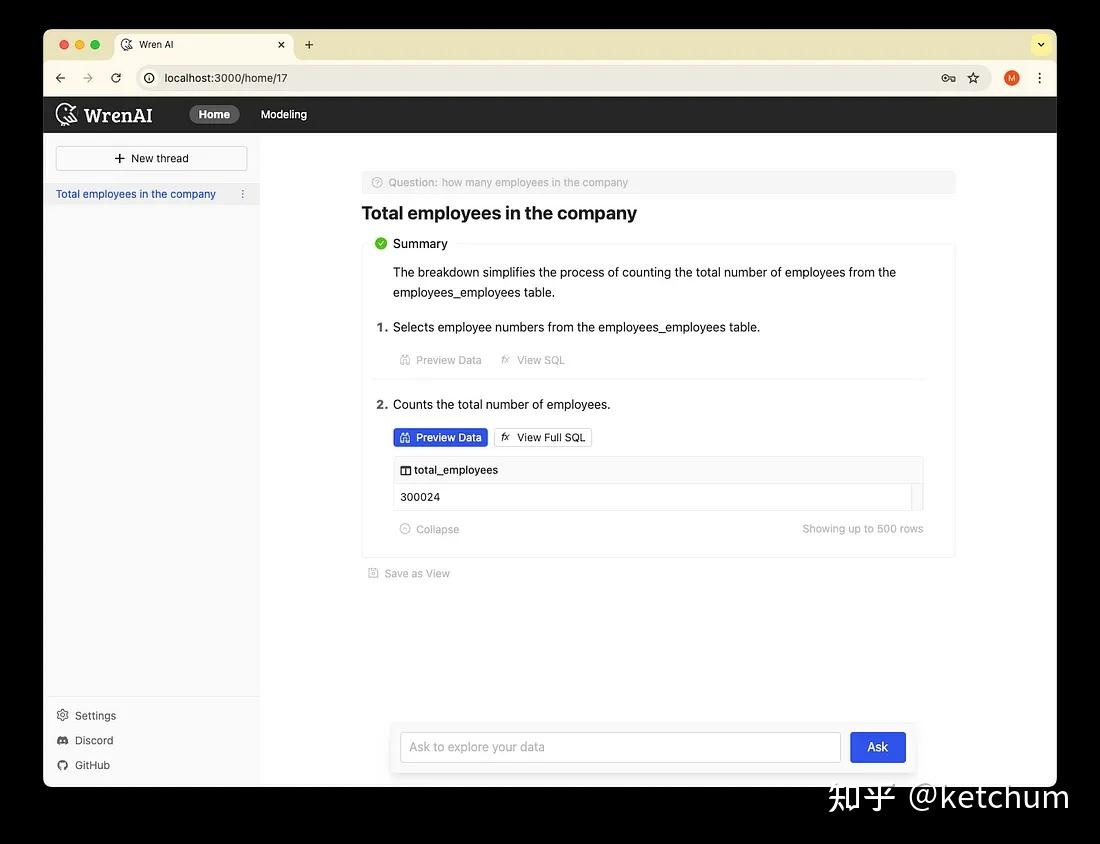Image resolution: width=1100 pixels, height=844 pixels.
Task: Toggle Preview Data for step 2
Action: [440, 437]
